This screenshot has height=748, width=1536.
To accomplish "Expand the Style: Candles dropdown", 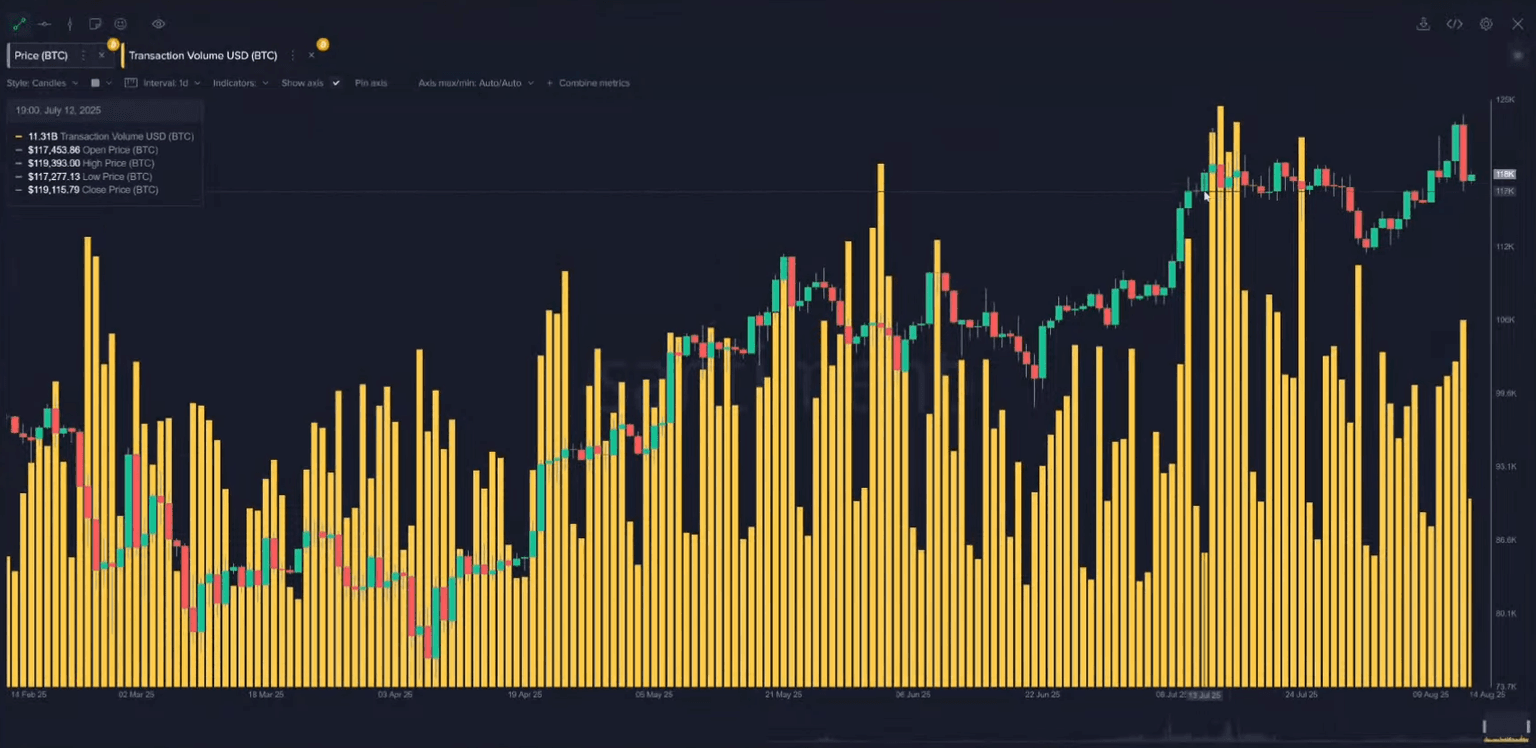I will 42,83.
